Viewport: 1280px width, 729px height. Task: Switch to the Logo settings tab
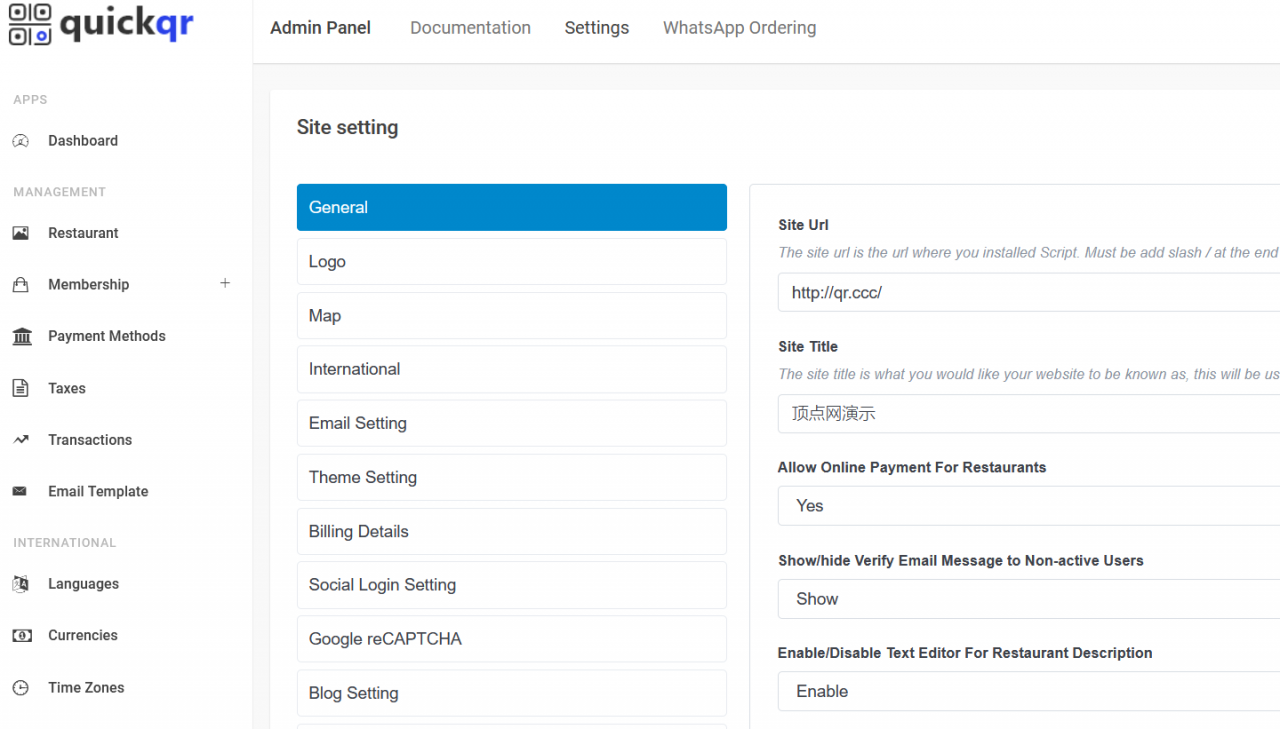512,261
